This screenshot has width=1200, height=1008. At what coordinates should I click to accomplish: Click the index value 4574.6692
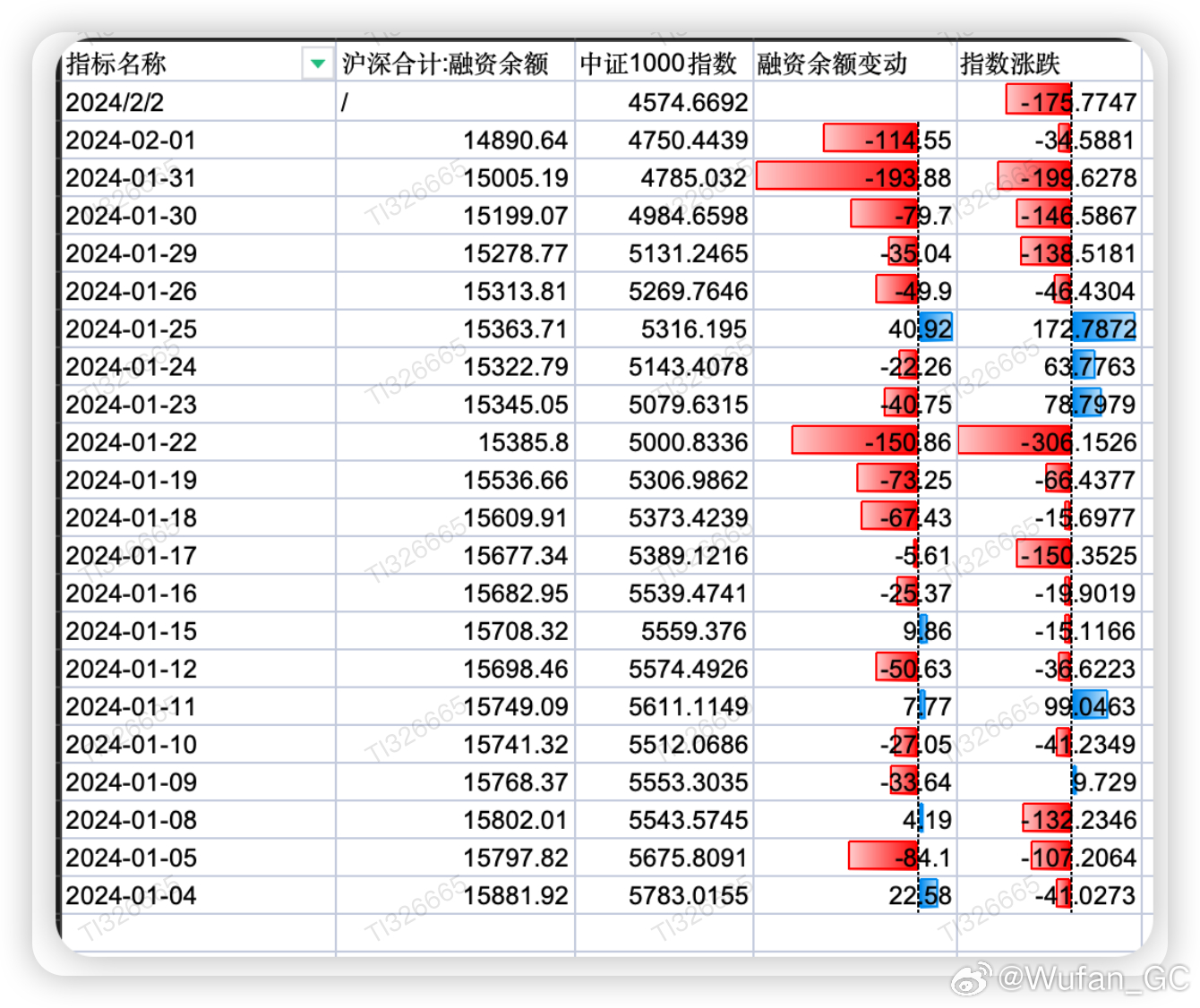(664, 101)
